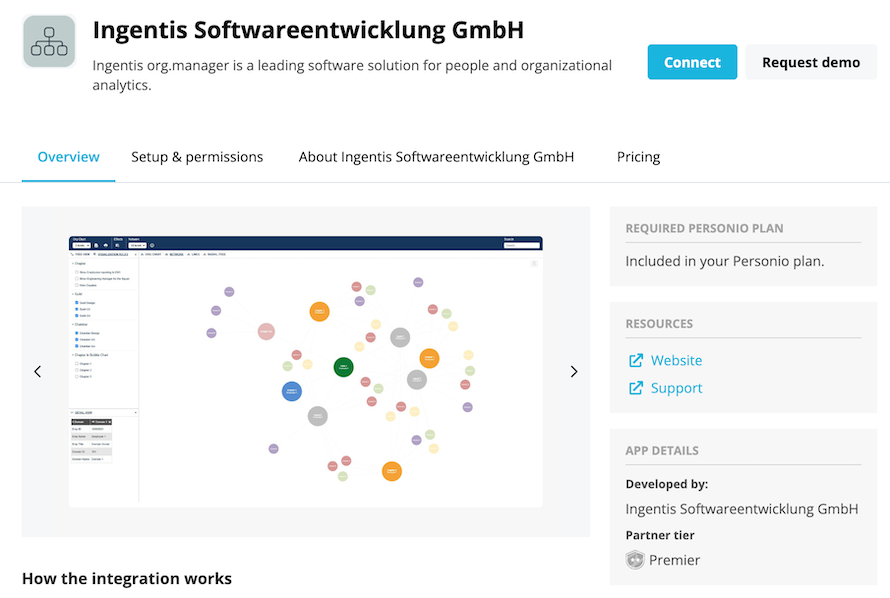
Task: Click the description starting "Ingentis org.manager is a leading"
Action: 352,75
